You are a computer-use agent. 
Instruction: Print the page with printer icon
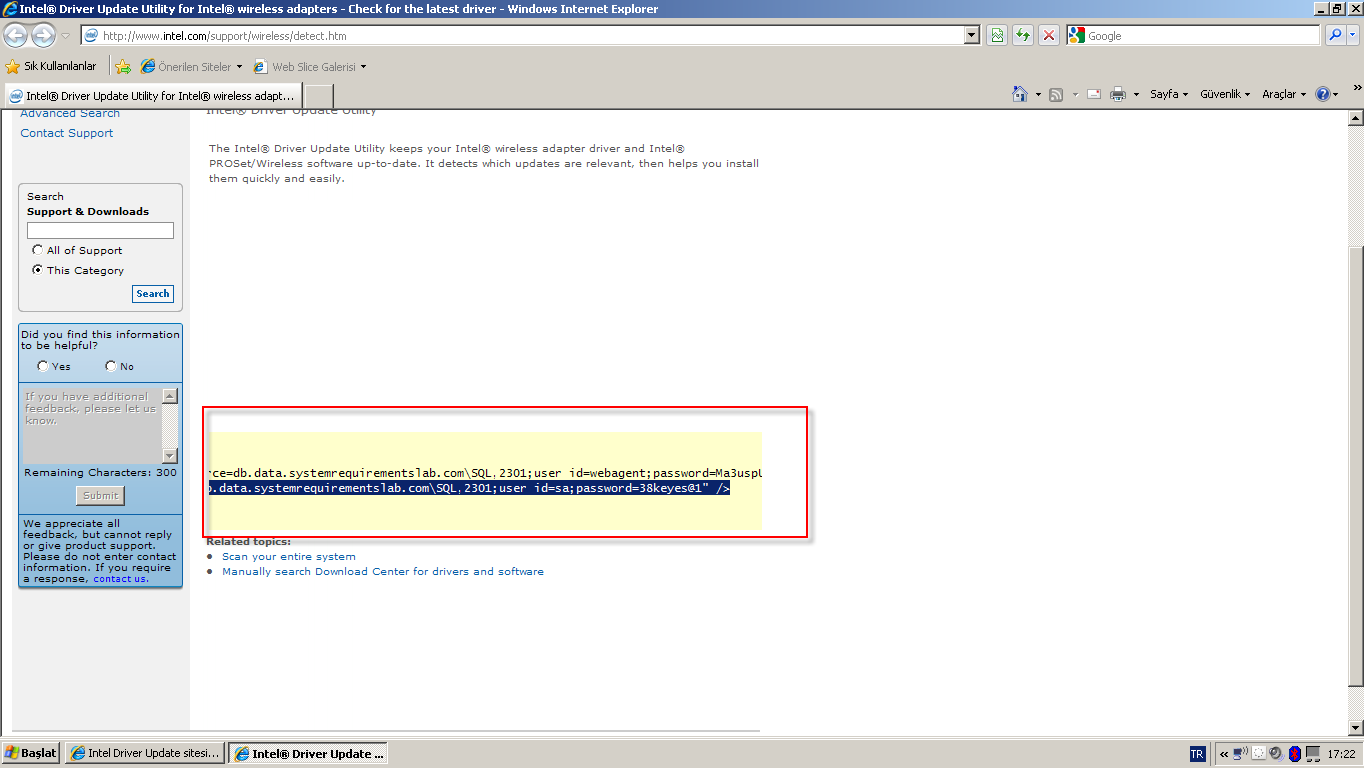[1118, 94]
